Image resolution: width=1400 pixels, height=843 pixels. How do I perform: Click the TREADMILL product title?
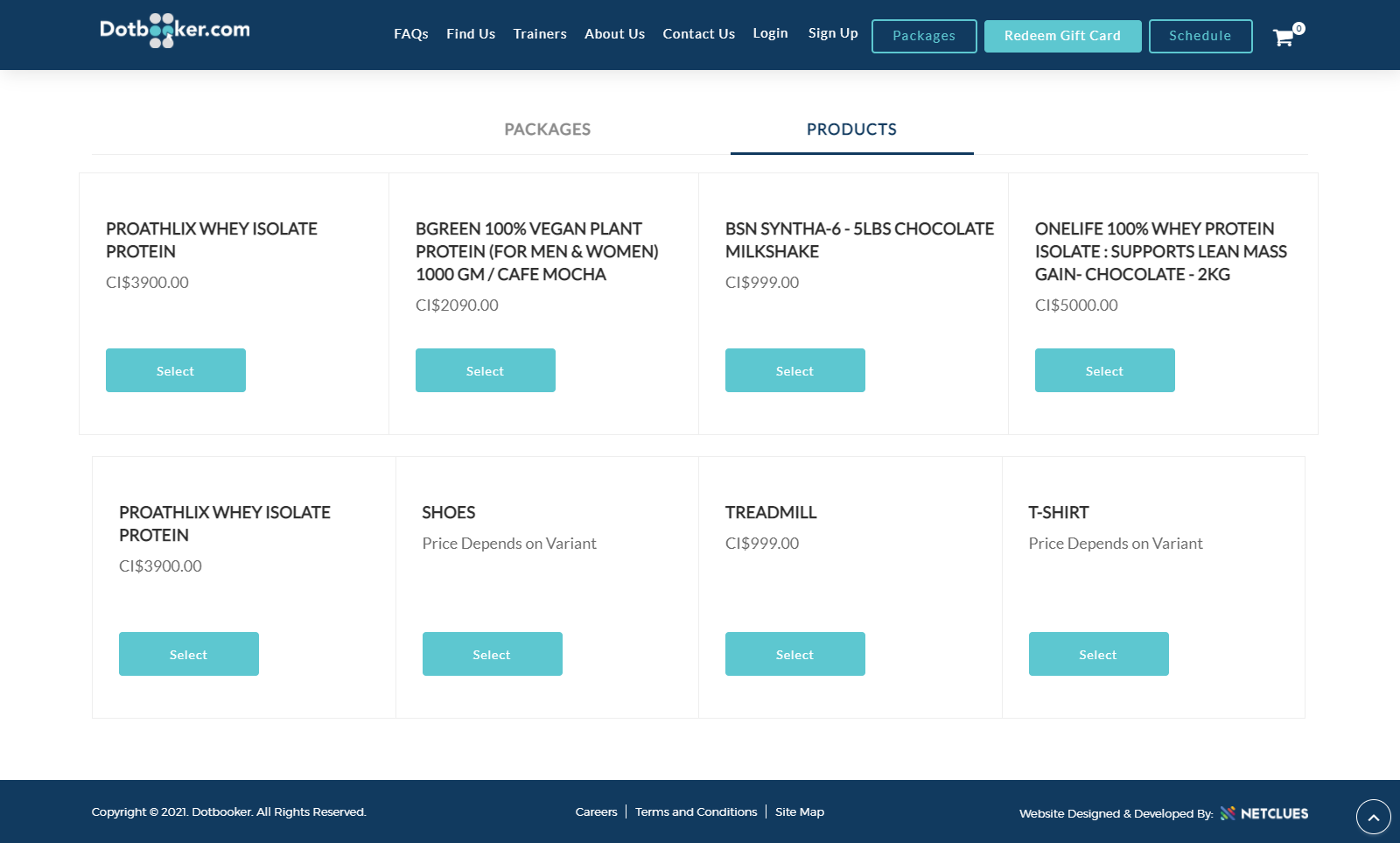click(x=771, y=512)
